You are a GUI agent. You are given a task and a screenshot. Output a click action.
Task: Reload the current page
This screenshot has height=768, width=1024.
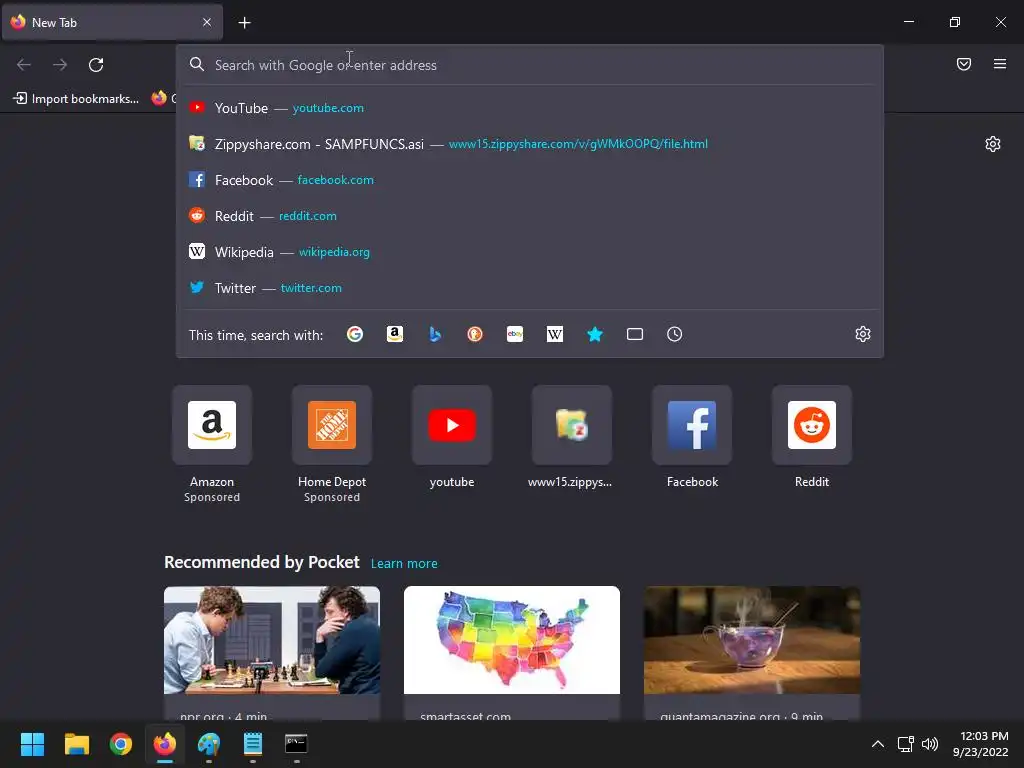coord(96,65)
